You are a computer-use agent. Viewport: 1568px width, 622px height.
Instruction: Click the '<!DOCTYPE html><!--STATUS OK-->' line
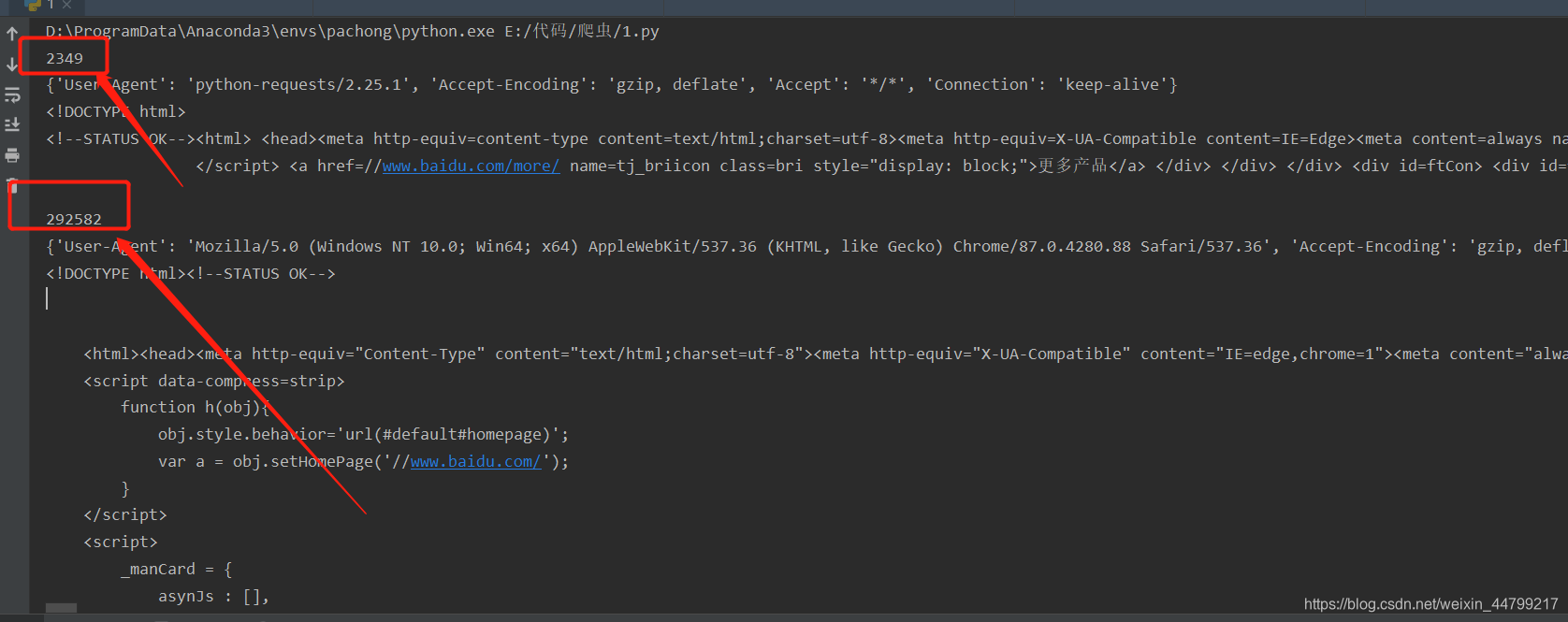click(191, 273)
